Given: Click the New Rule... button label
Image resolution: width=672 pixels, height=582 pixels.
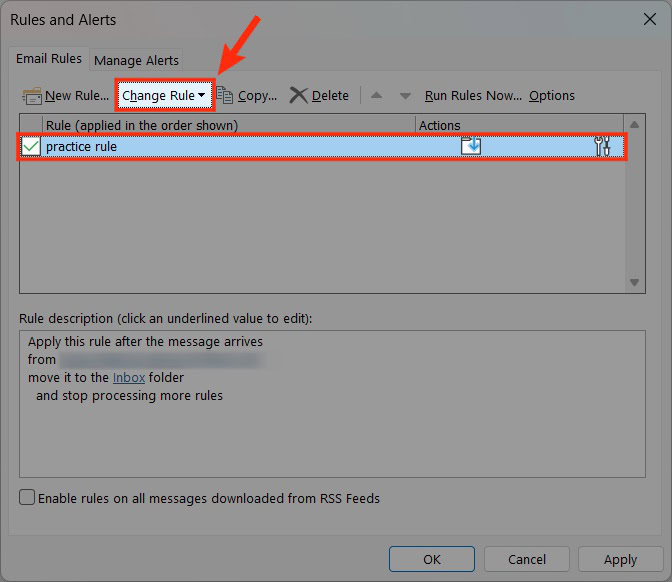Looking at the screenshot, I should 77,96.
